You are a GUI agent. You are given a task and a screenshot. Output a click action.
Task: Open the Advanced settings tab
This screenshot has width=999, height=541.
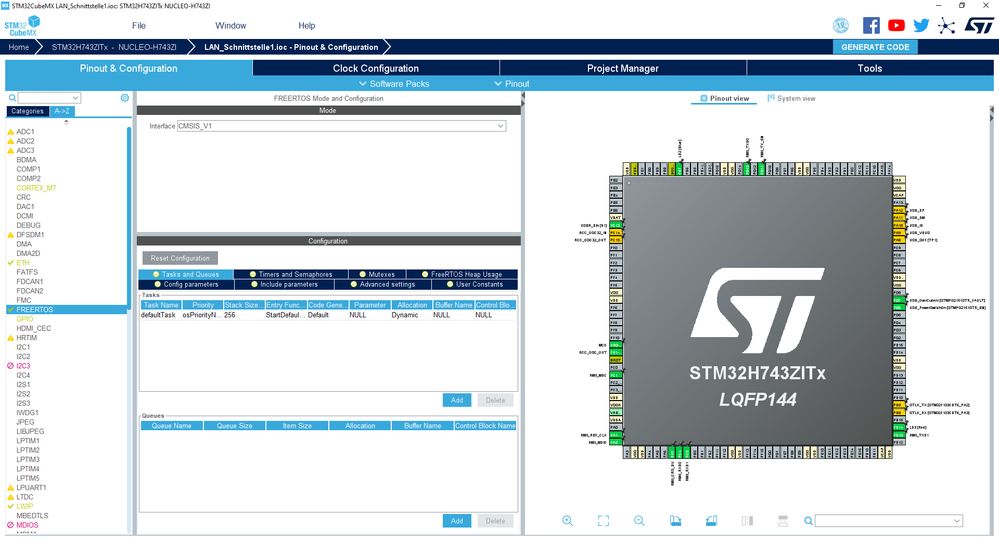[383, 284]
